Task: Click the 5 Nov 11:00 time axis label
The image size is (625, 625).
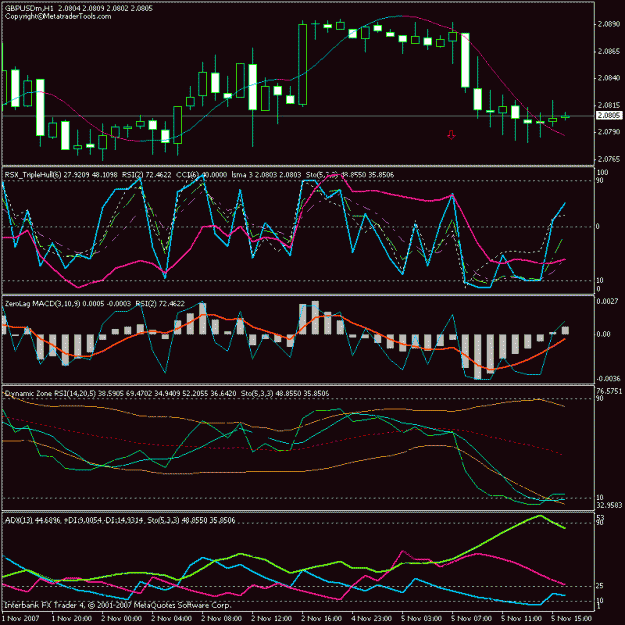Action: 522,618
